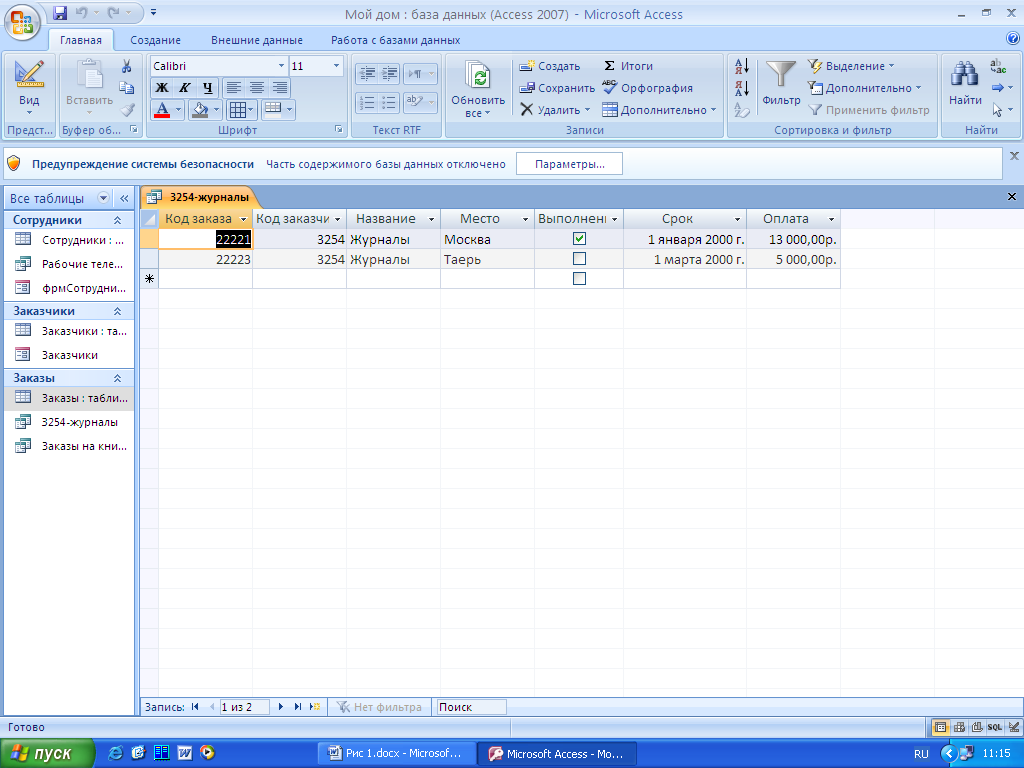Open Все таблицы navigation pane dropdown
The height and width of the screenshot is (768, 1024).
(x=103, y=198)
